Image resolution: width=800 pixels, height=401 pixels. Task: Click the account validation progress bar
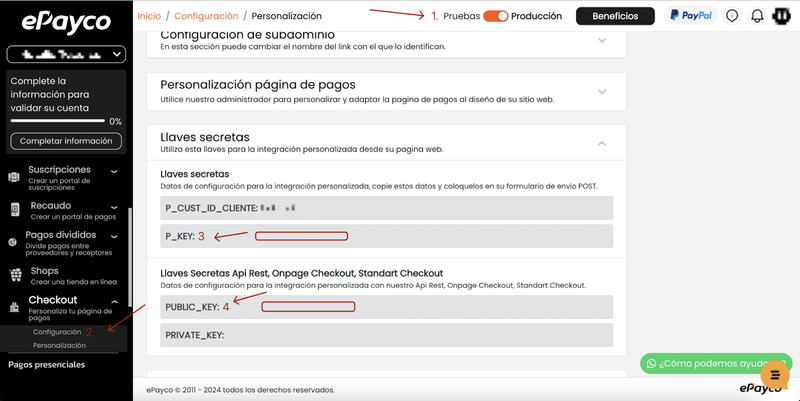click(59, 121)
